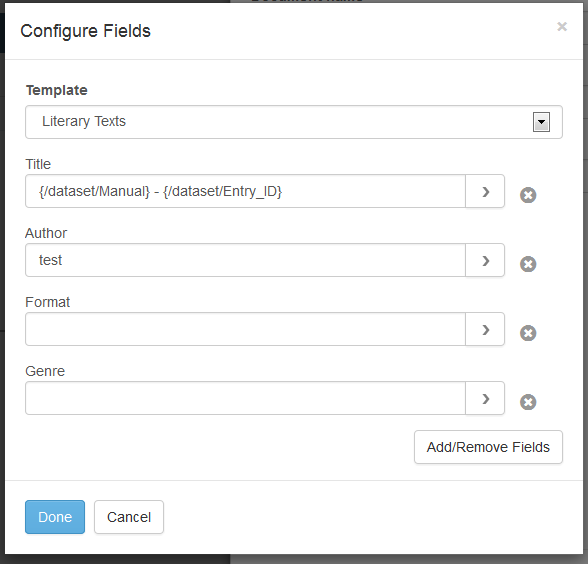Remove the Genre field with its X icon
The width and height of the screenshot is (588, 564).
(x=528, y=402)
